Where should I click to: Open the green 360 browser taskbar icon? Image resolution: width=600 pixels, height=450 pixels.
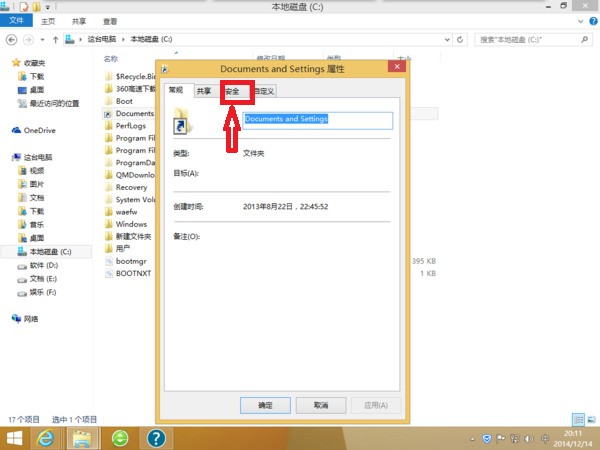(x=120, y=439)
